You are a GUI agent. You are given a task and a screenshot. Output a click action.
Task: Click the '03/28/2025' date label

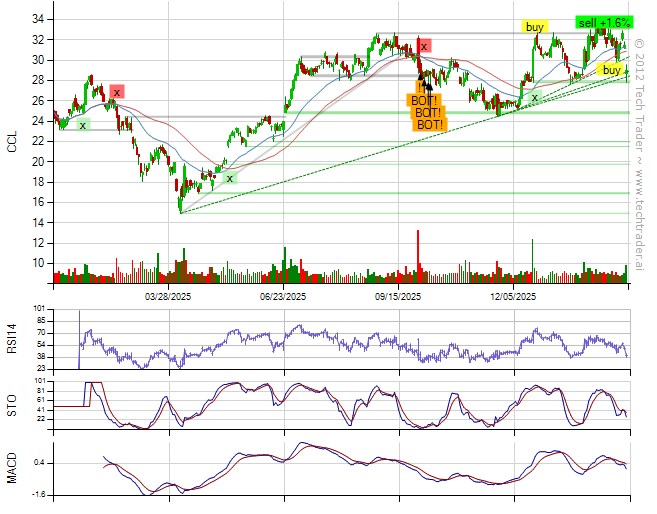pyautogui.click(x=168, y=297)
